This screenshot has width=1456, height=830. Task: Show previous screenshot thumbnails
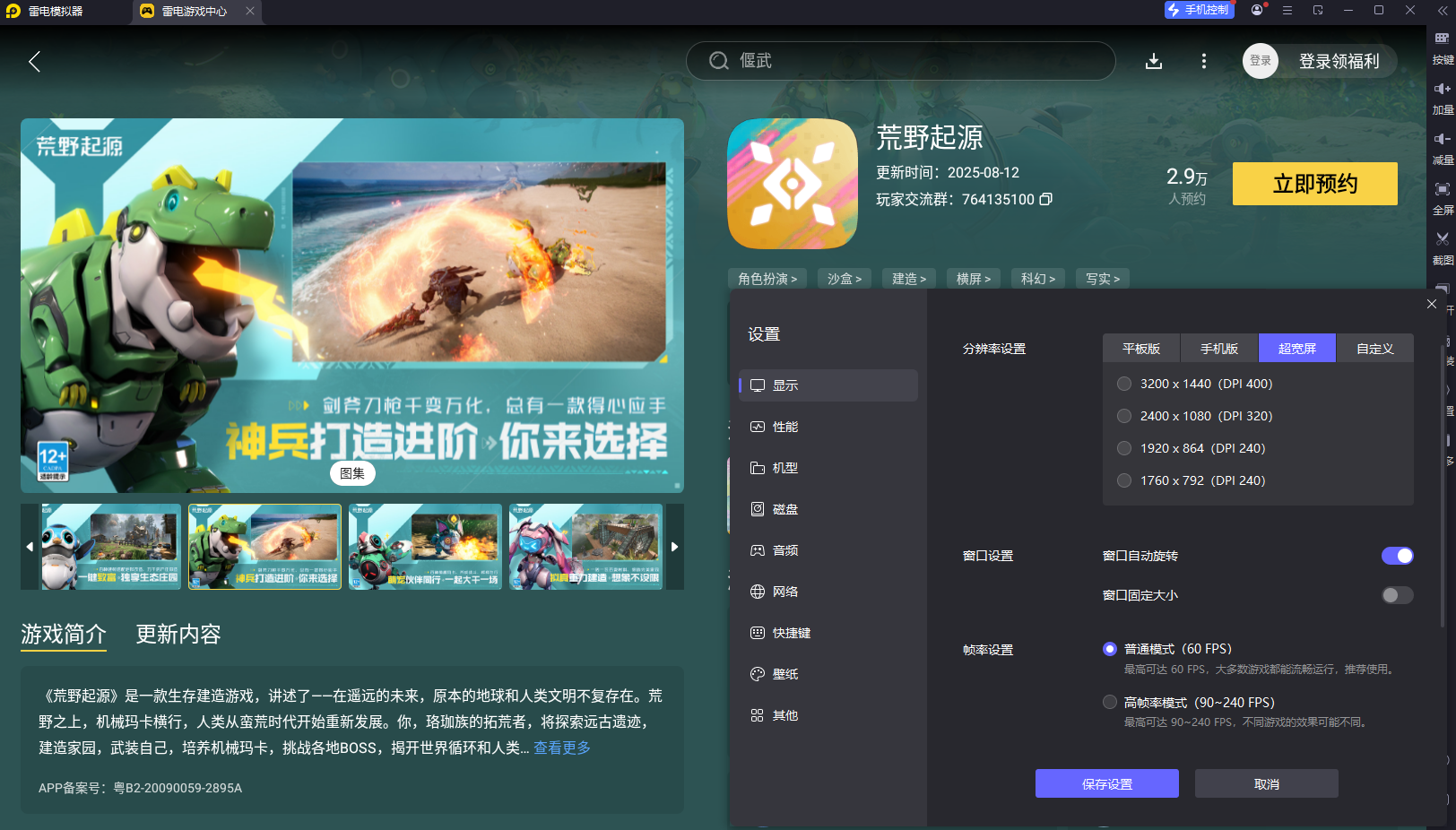pyautogui.click(x=30, y=547)
